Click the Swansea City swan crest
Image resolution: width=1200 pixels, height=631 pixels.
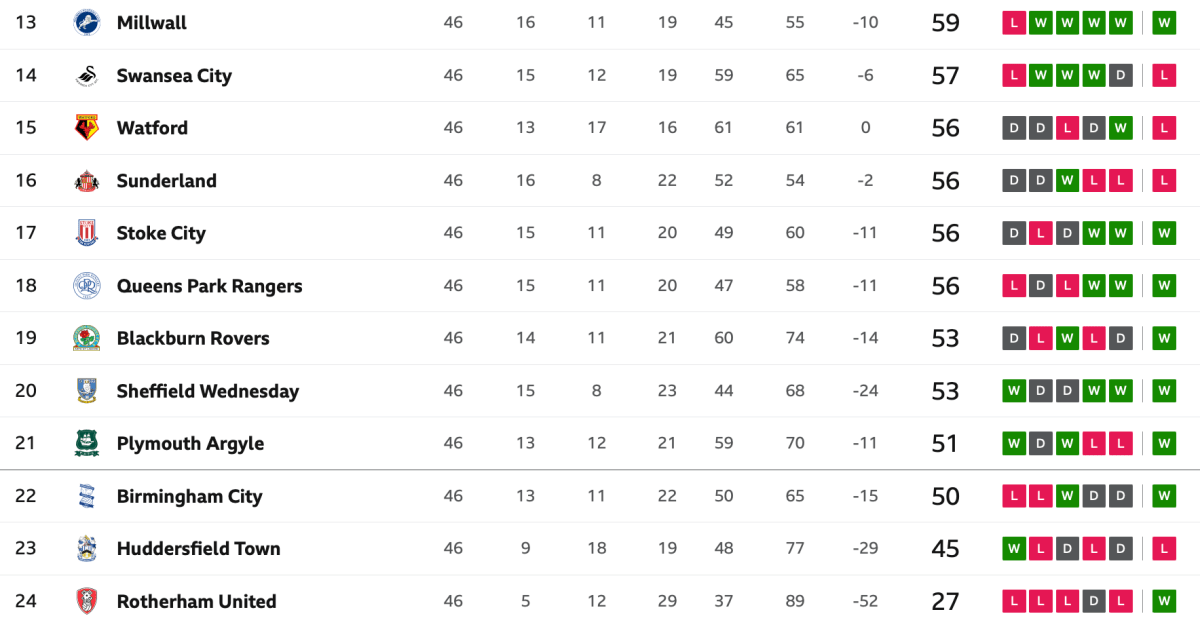(x=87, y=75)
